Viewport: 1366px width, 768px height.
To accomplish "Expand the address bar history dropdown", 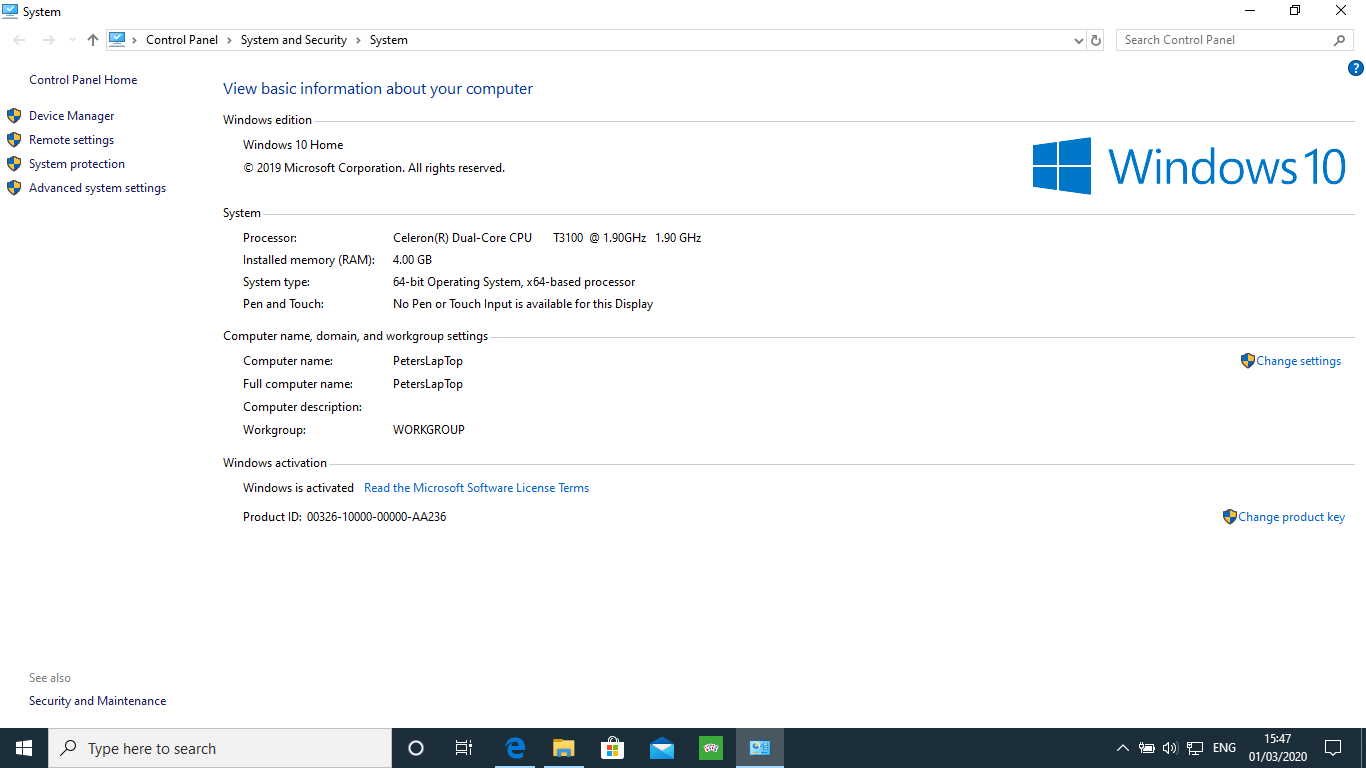I will [x=1078, y=40].
